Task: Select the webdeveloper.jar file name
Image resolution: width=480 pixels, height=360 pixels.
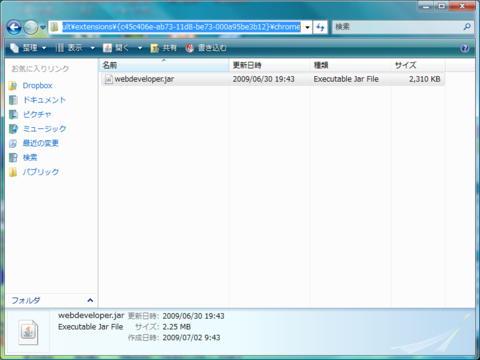Action: coord(144,79)
